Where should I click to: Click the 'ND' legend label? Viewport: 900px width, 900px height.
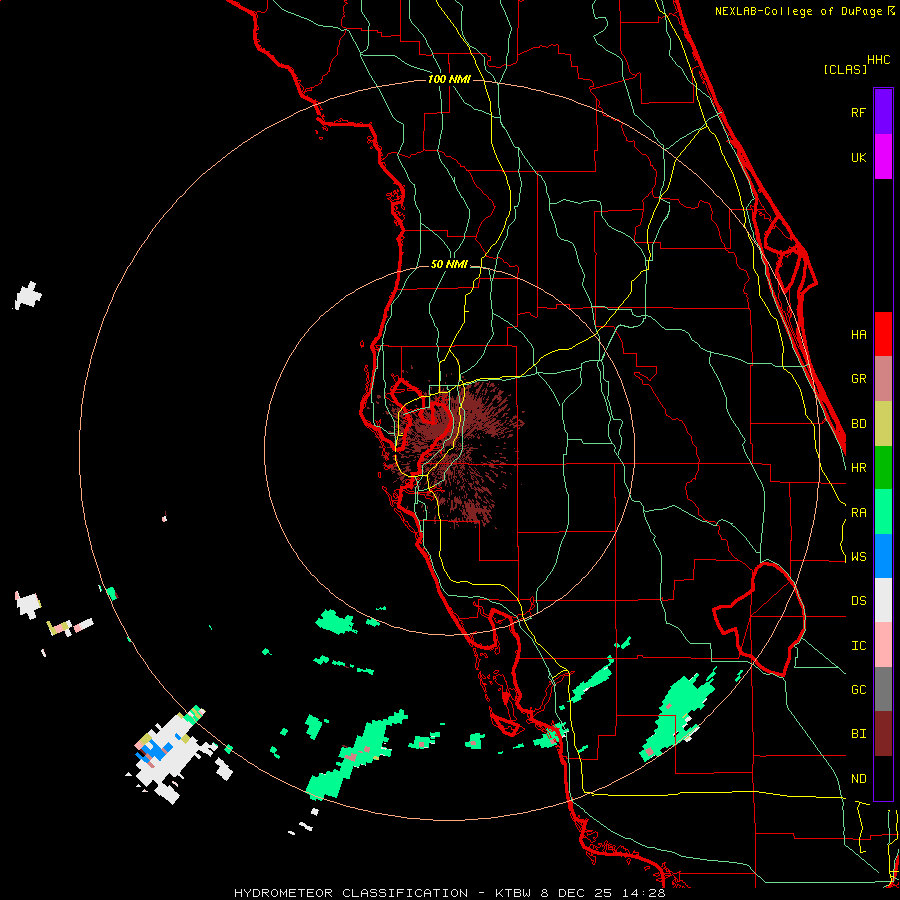click(858, 779)
